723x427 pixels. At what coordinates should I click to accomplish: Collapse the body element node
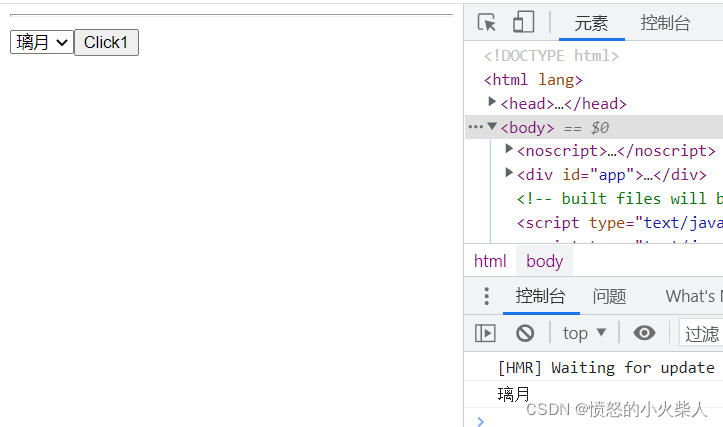coord(492,126)
